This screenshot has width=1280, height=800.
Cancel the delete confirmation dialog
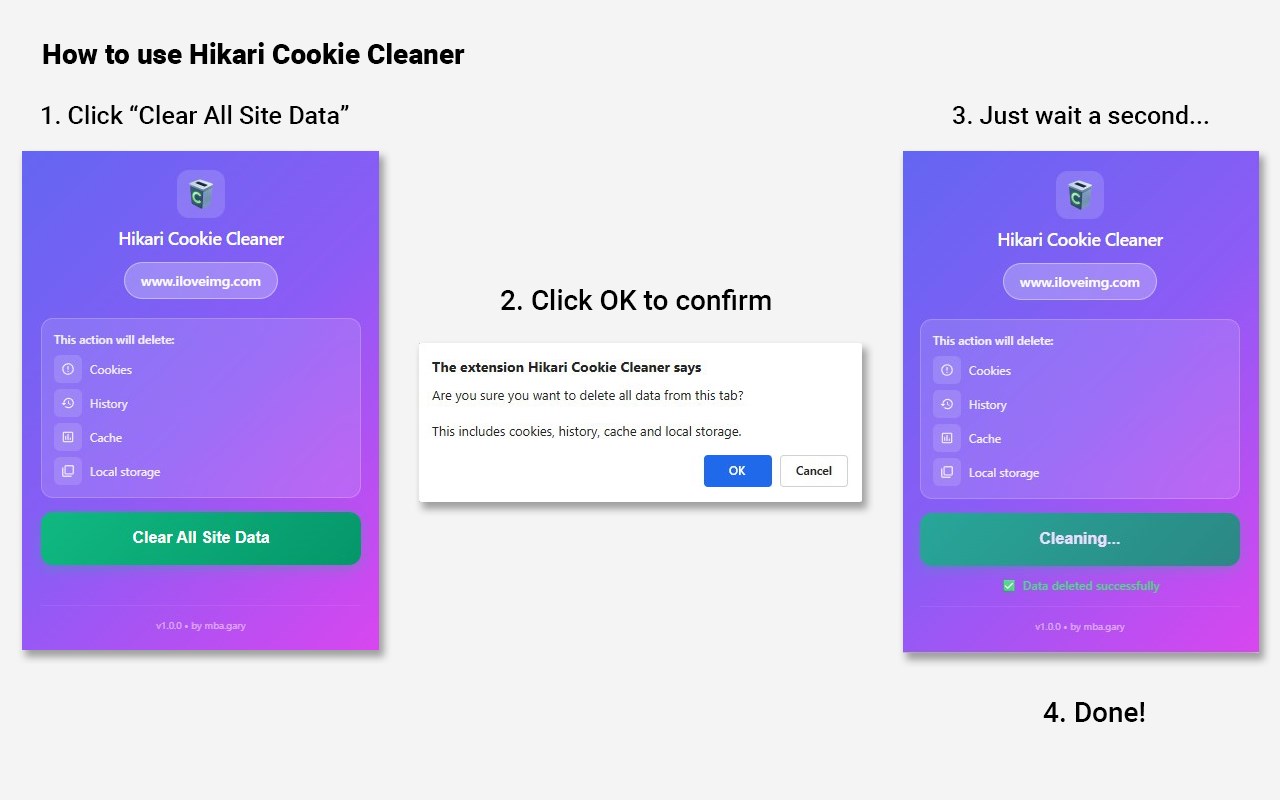[813, 471]
